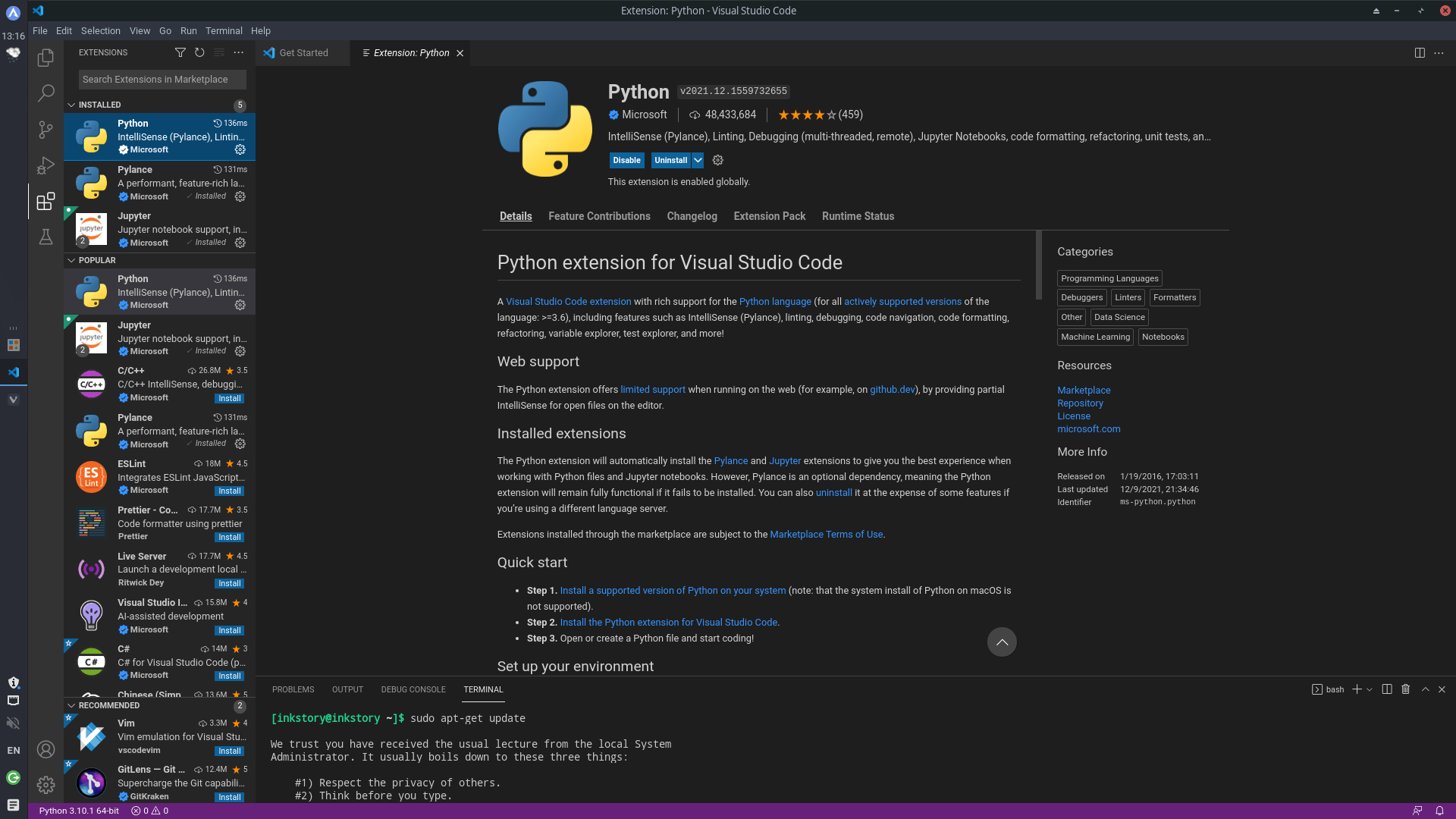The width and height of the screenshot is (1456, 819).
Task: Install the ESLint extension
Action: [x=229, y=491]
